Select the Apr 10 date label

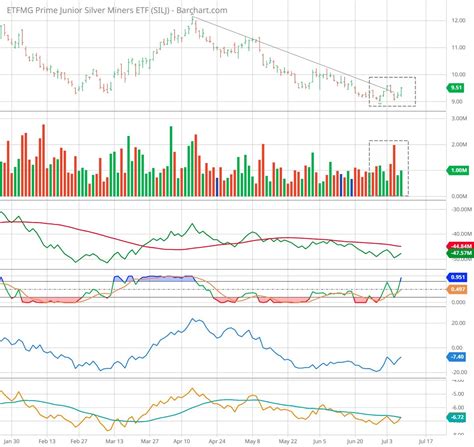(x=182, y=441)
